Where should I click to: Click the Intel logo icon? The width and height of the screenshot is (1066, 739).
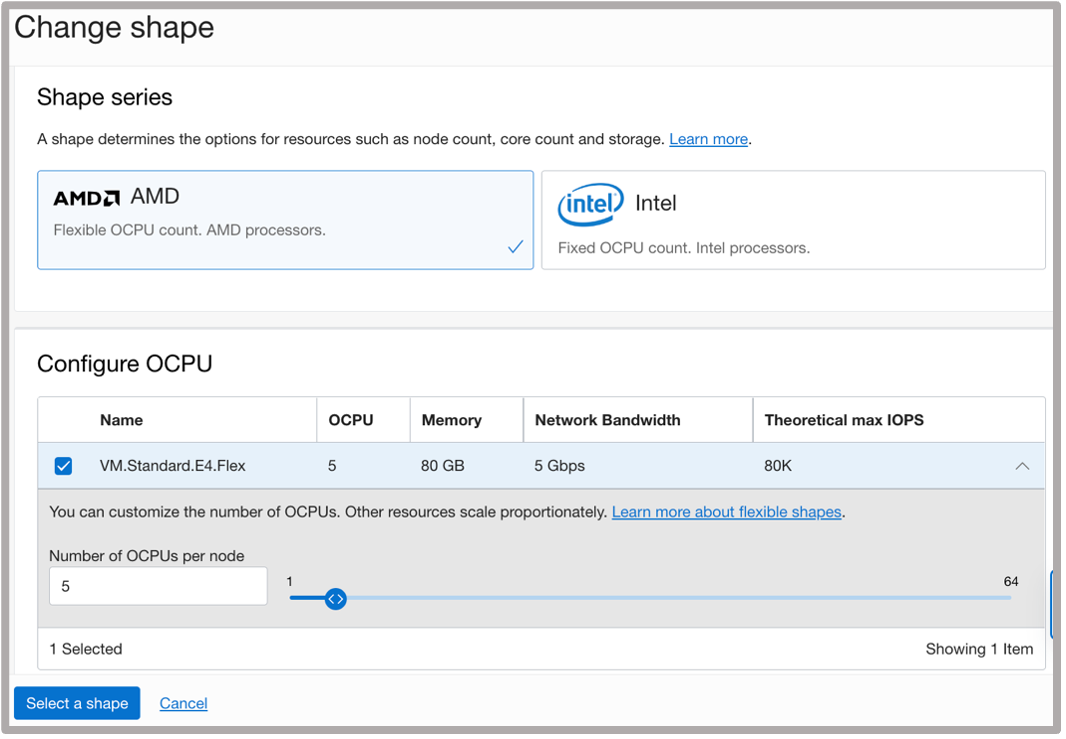[x=590, y=205]
